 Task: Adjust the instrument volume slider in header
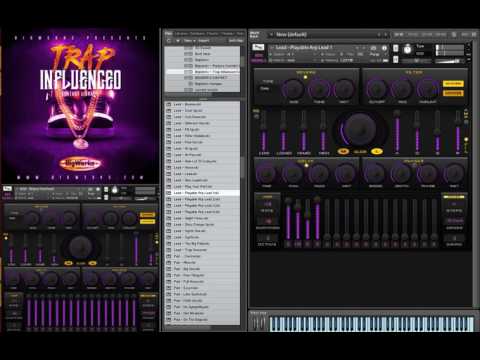(x=450, y=61)
